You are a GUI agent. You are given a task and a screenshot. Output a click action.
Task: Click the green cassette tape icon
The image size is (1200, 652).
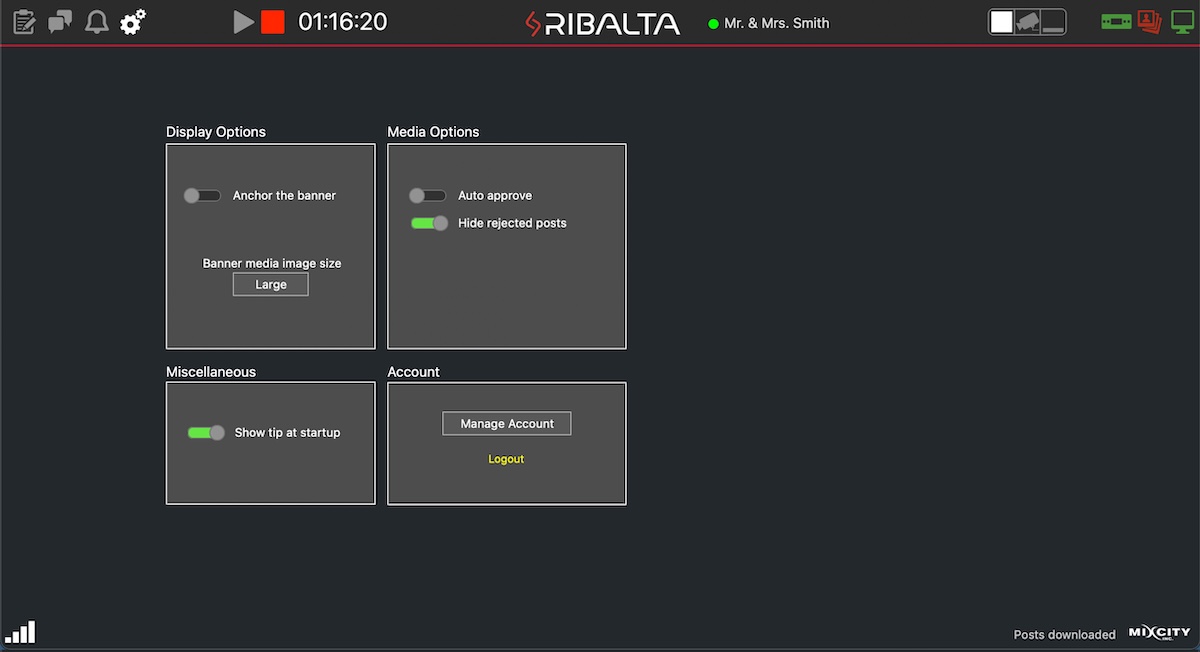(x=1116, y=20)
